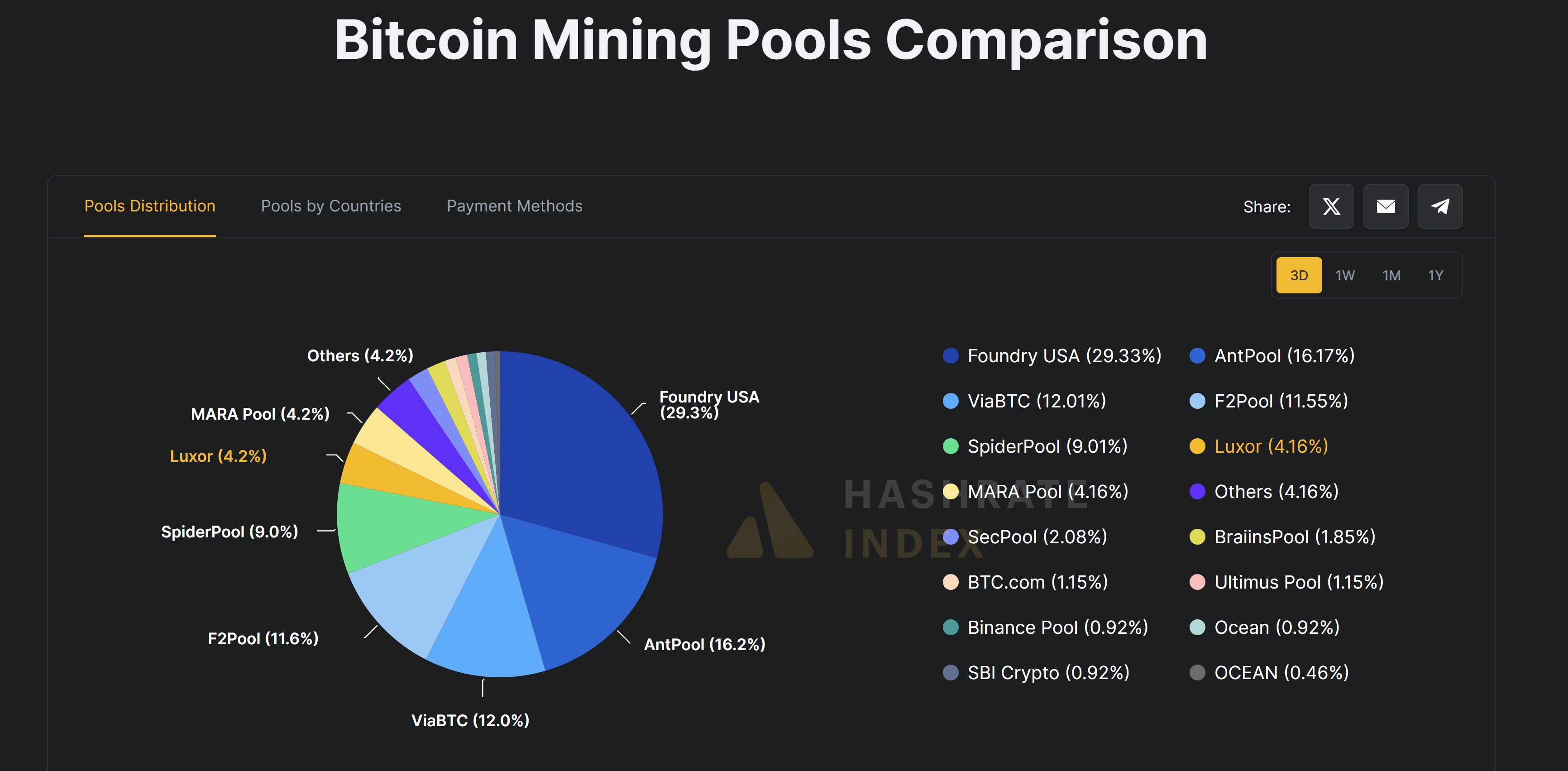Click the AntPool (16.17%) legend label
This screenshot has height=771, width=1568.
[1284, 356]
